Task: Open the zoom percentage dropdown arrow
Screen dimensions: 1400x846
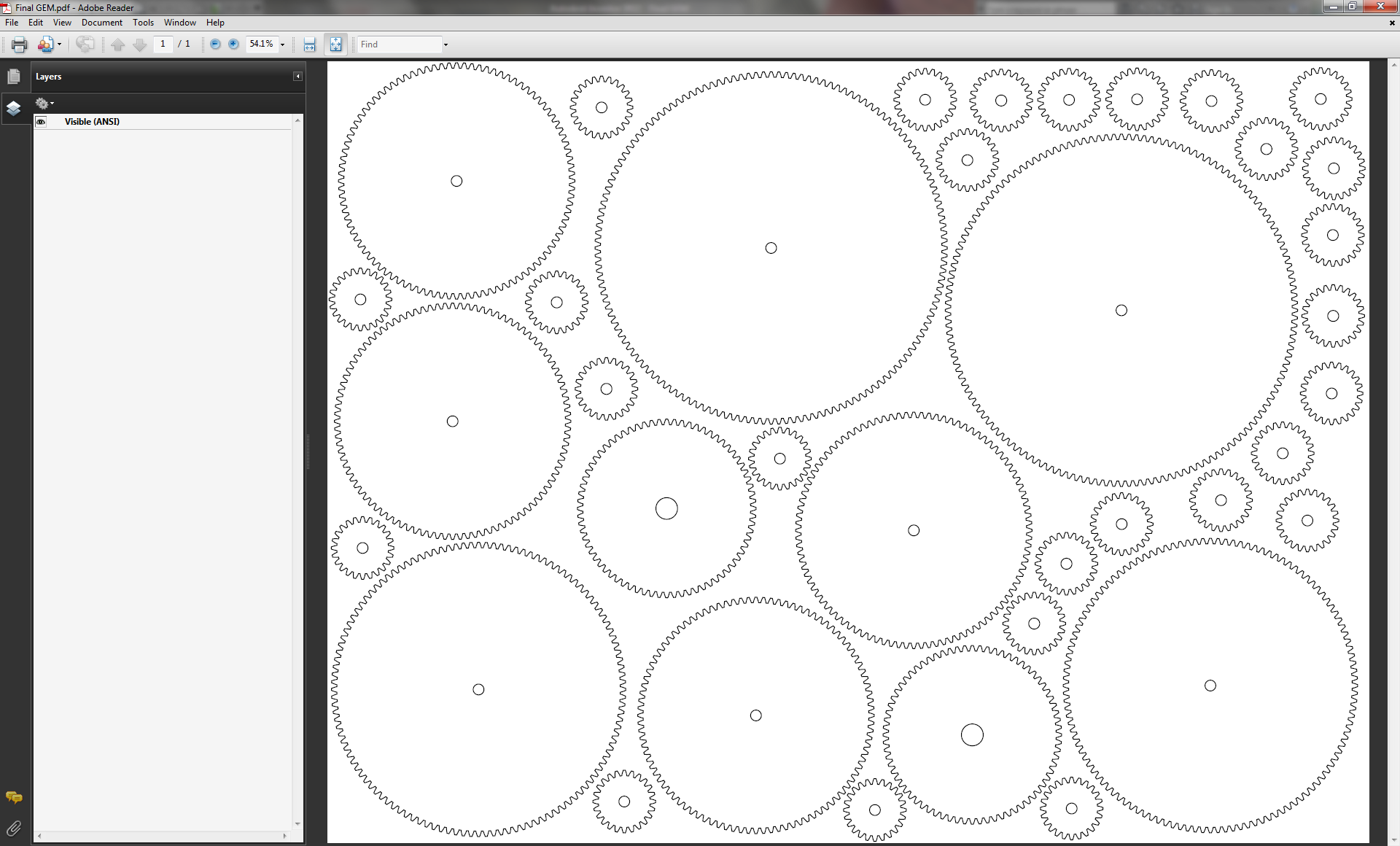Action: click(282, 44)
